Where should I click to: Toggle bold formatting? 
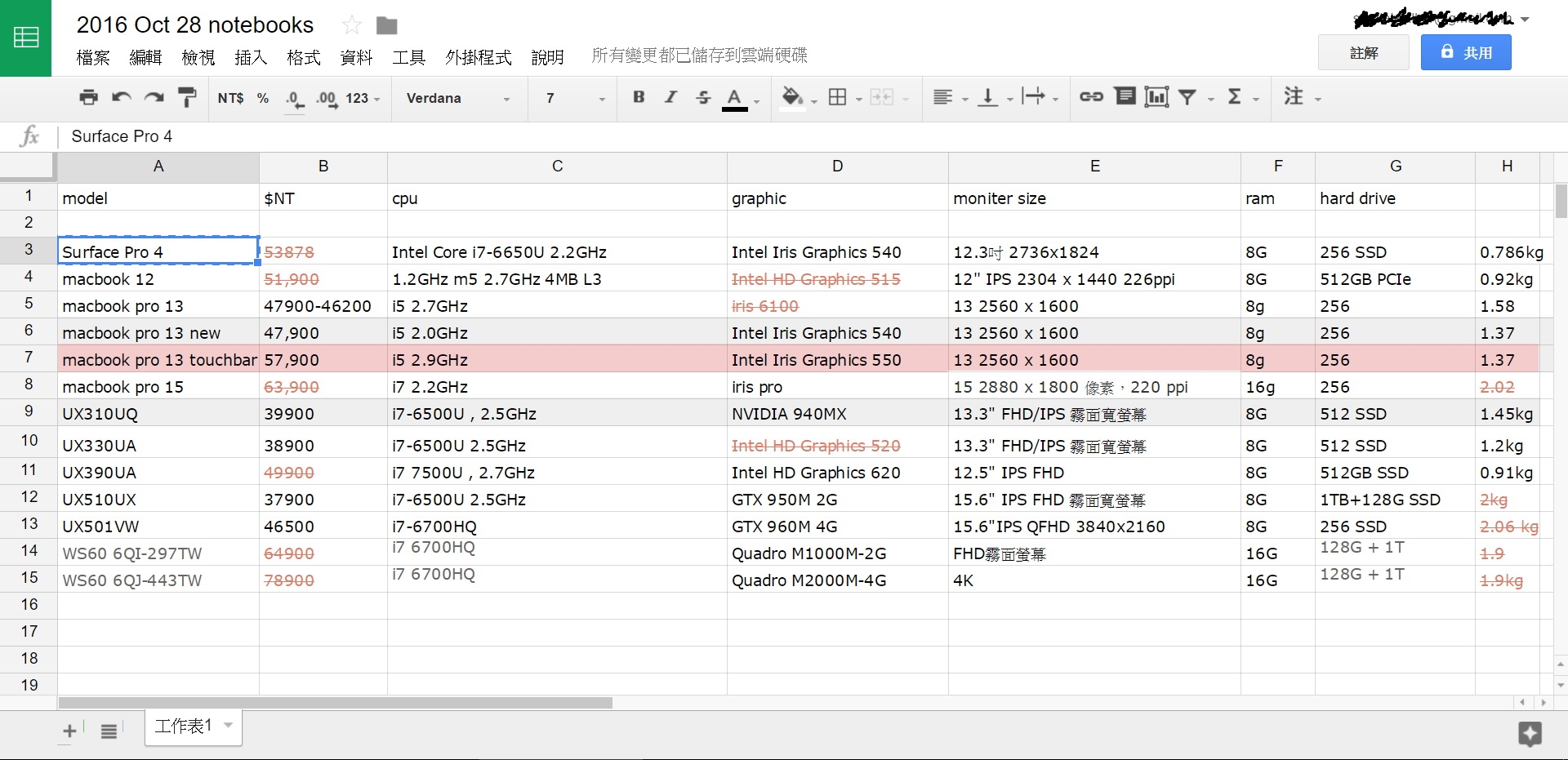(639, 97)
